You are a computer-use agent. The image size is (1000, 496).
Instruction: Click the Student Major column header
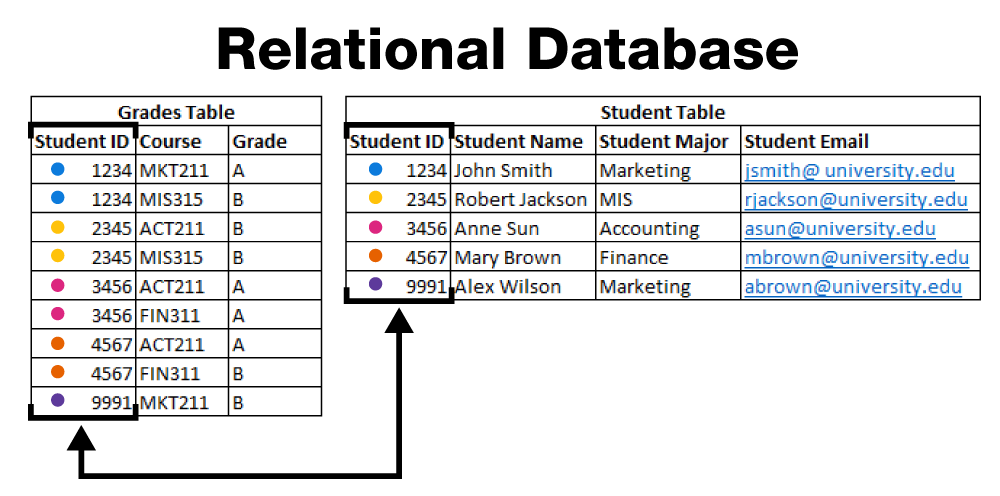point(668,142)
